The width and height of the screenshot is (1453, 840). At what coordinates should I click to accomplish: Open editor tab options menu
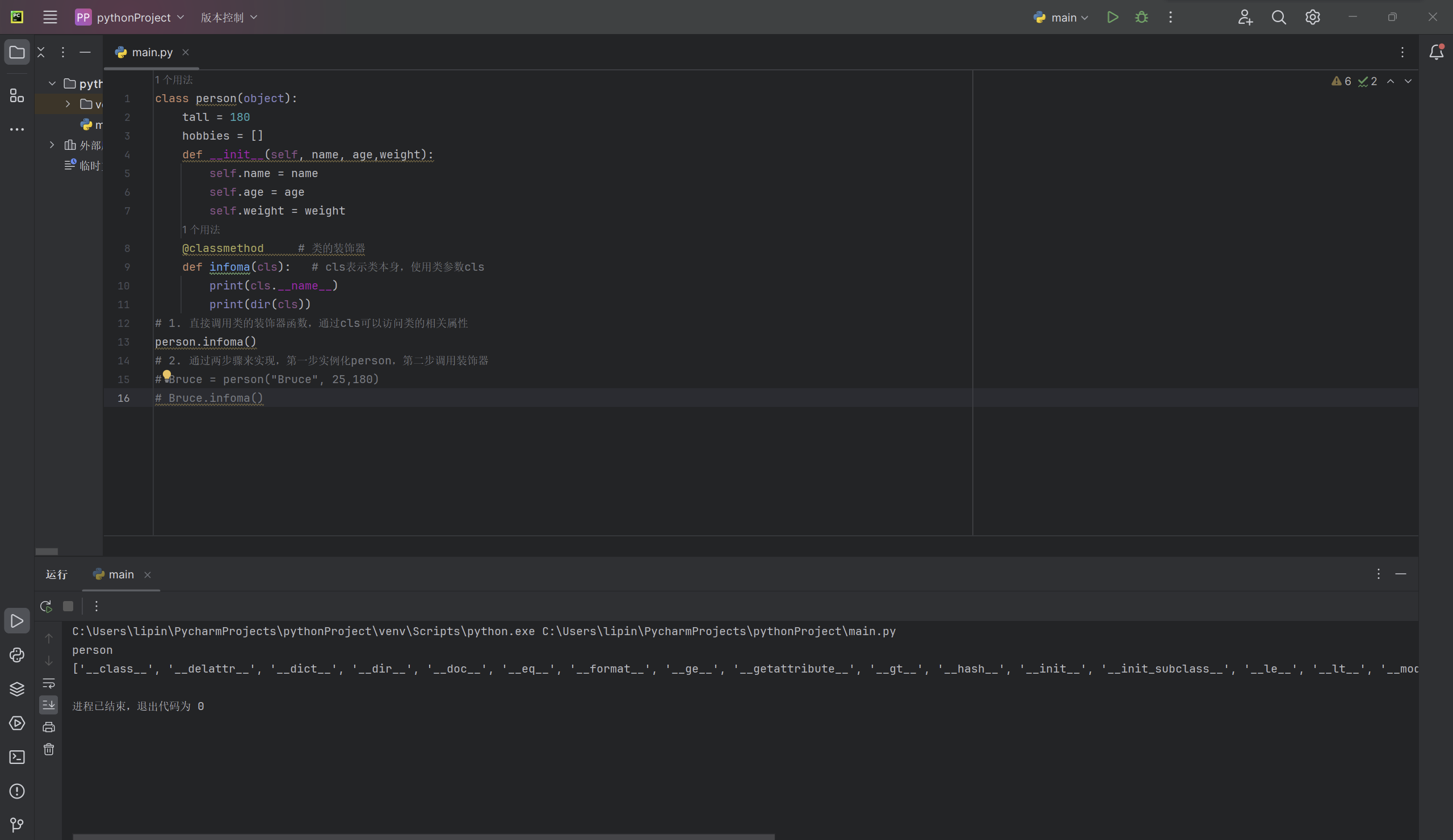tap(1403, 52)
